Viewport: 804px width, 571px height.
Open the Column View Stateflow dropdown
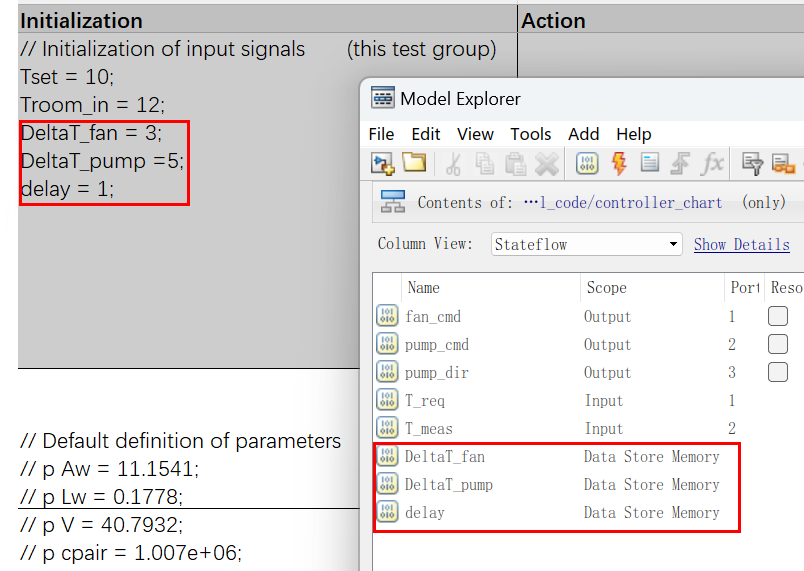coord(587,244)
